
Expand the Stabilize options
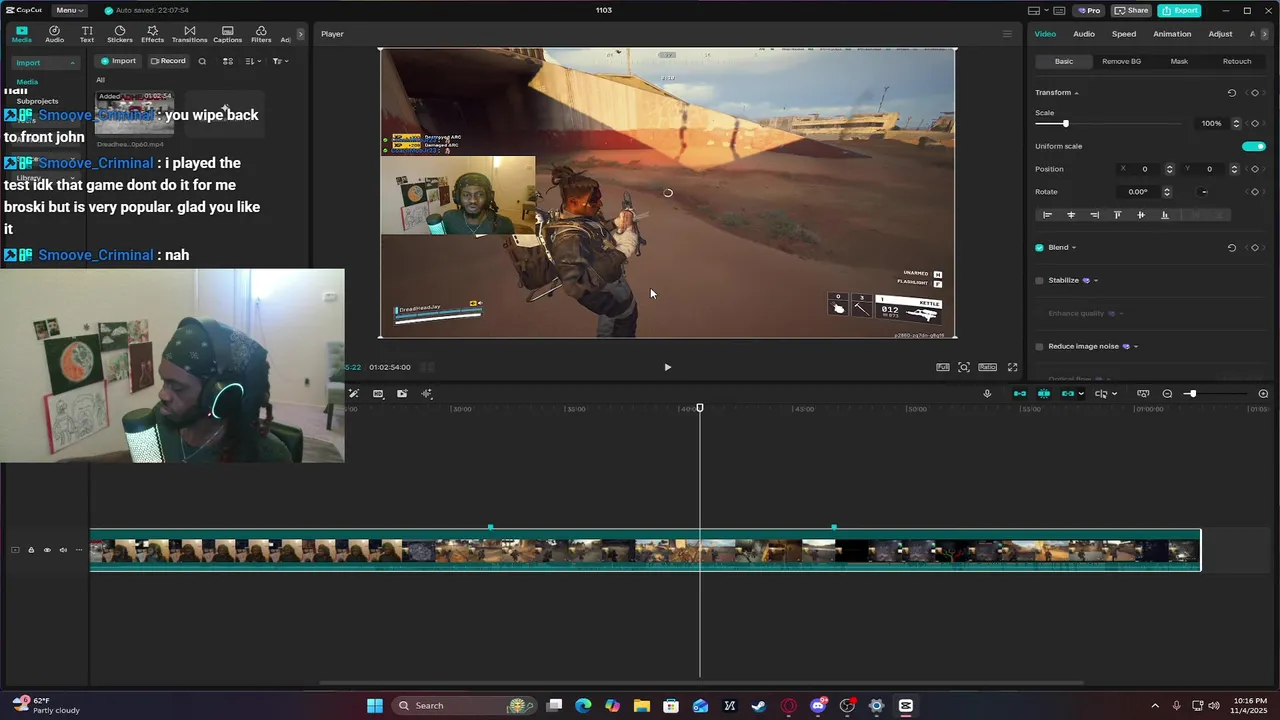tap(1096, 281)
